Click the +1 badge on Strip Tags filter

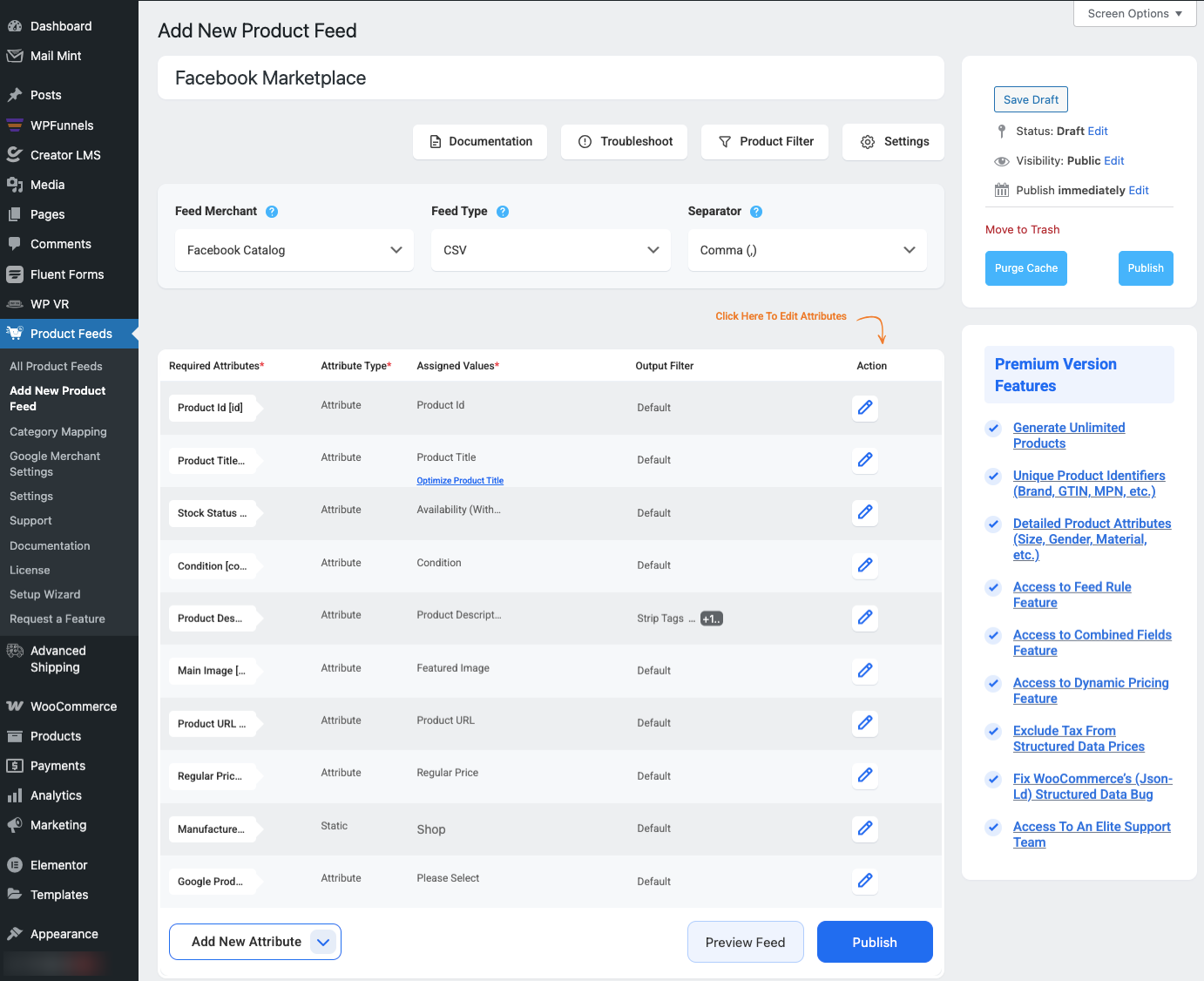(x=711, y=618)
